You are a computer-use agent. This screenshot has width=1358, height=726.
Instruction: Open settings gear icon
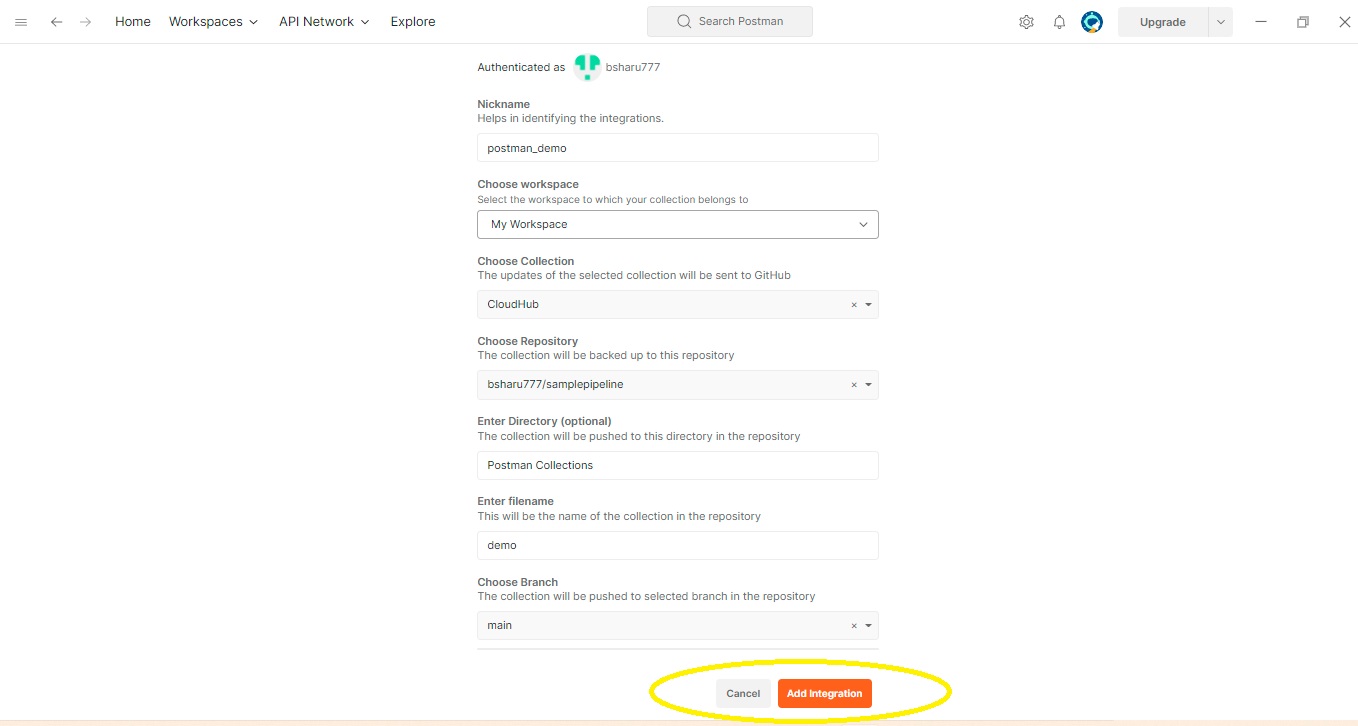pos(1026,22)
